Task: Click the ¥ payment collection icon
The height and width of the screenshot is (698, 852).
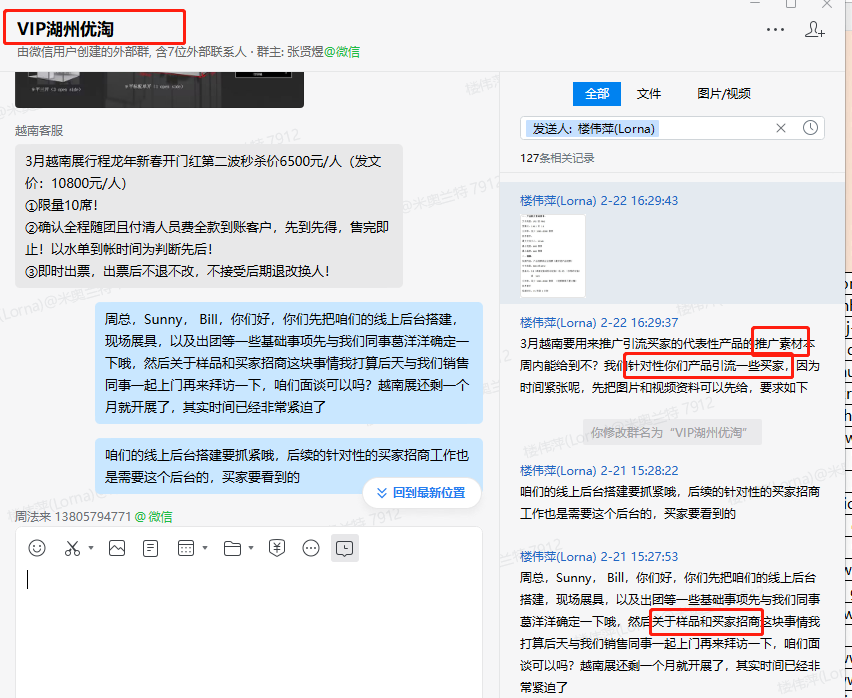Action: (x=277, y=548)
